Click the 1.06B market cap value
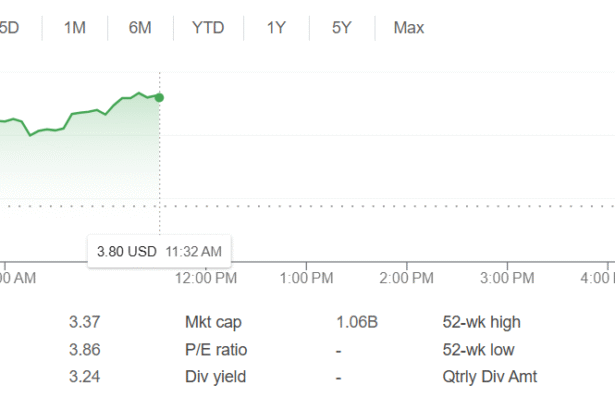 (357, 323)
